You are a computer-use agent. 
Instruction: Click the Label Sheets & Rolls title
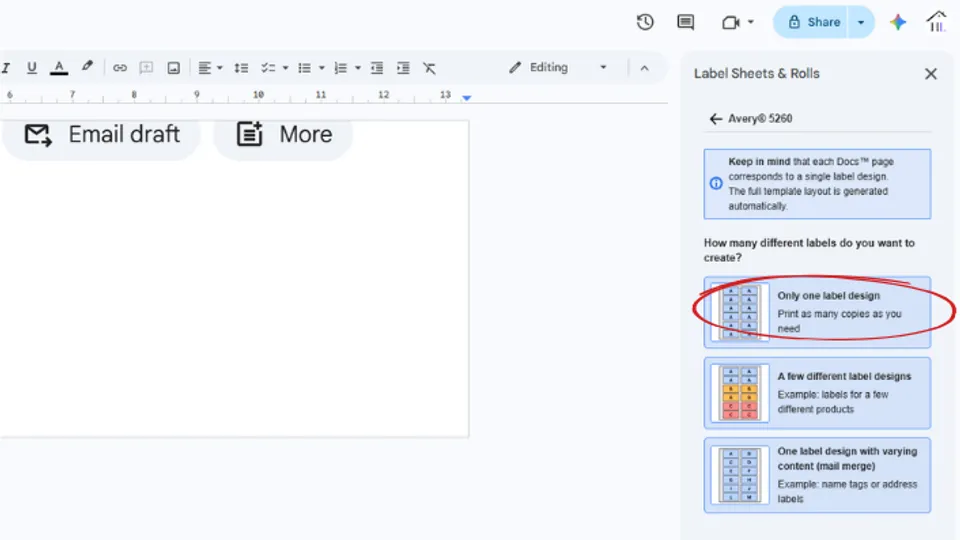[757, 73]
